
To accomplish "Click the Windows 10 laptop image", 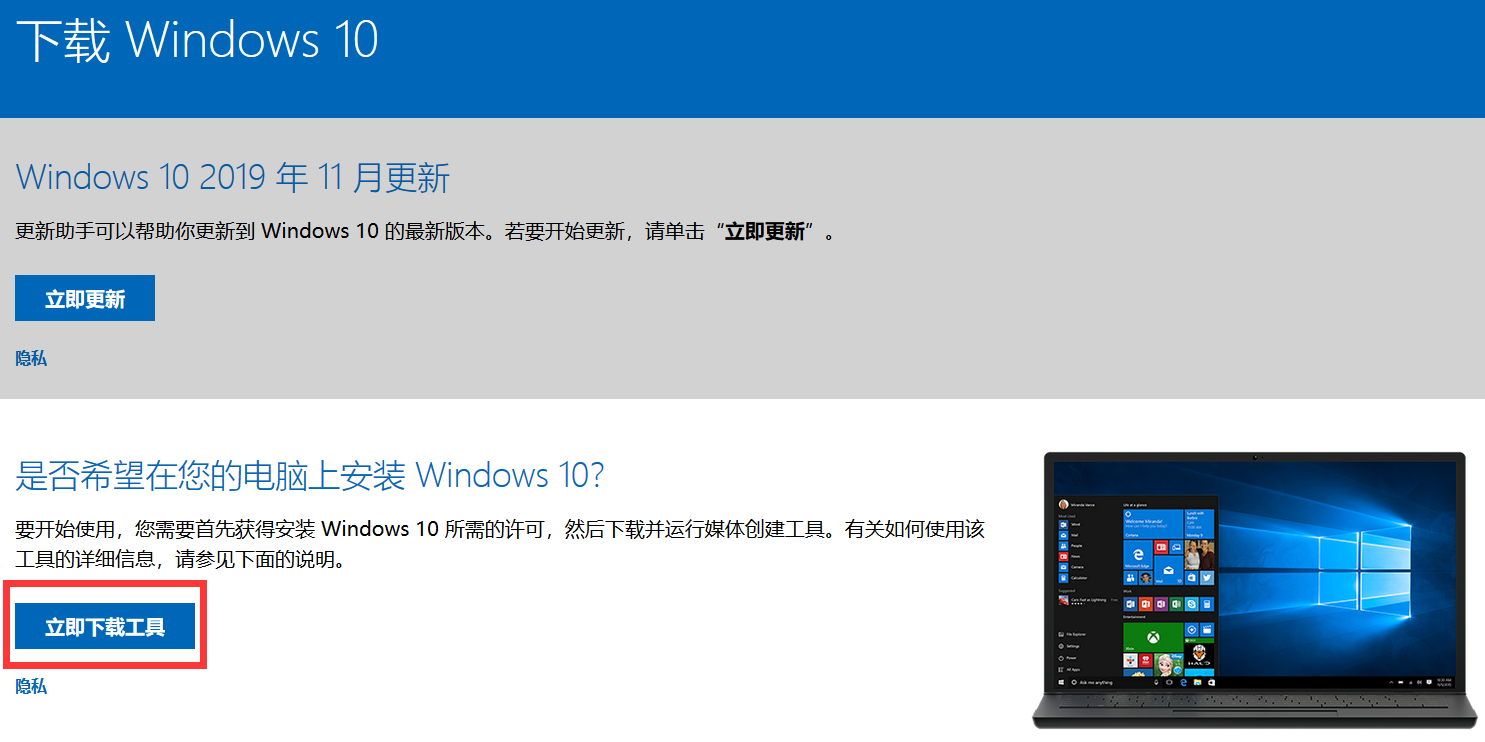I will 1254,590.
